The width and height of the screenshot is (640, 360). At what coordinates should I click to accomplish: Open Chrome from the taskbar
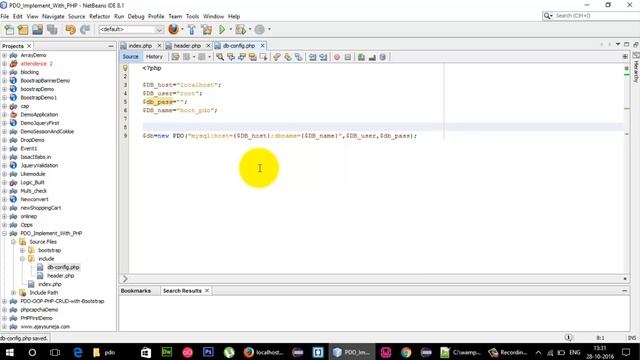coord(406,352)
